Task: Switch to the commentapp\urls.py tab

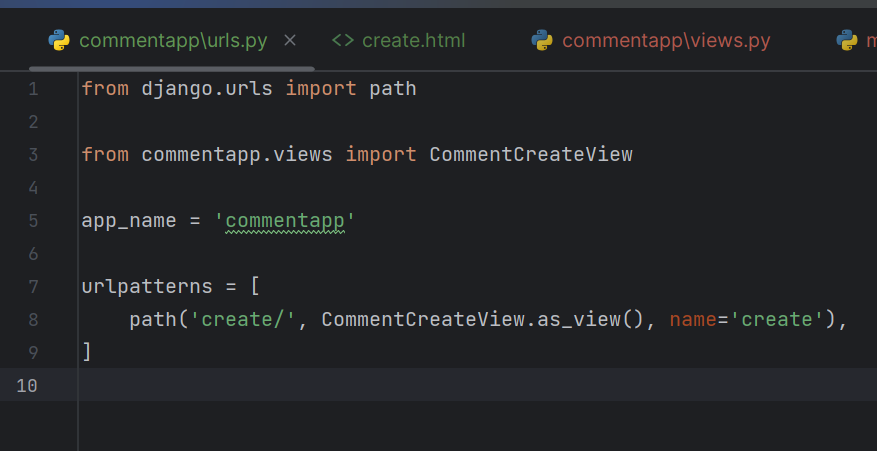Action: click(x=173, y=40)
